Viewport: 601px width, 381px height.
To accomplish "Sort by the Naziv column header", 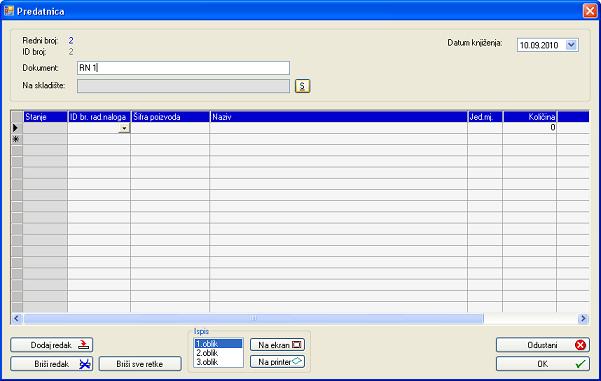I will tap(338, 117).
